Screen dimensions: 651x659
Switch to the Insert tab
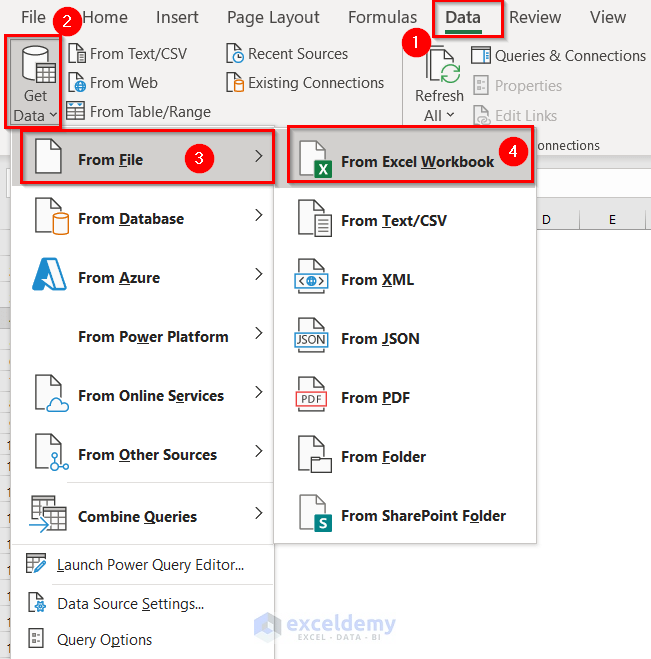[177, 17]
